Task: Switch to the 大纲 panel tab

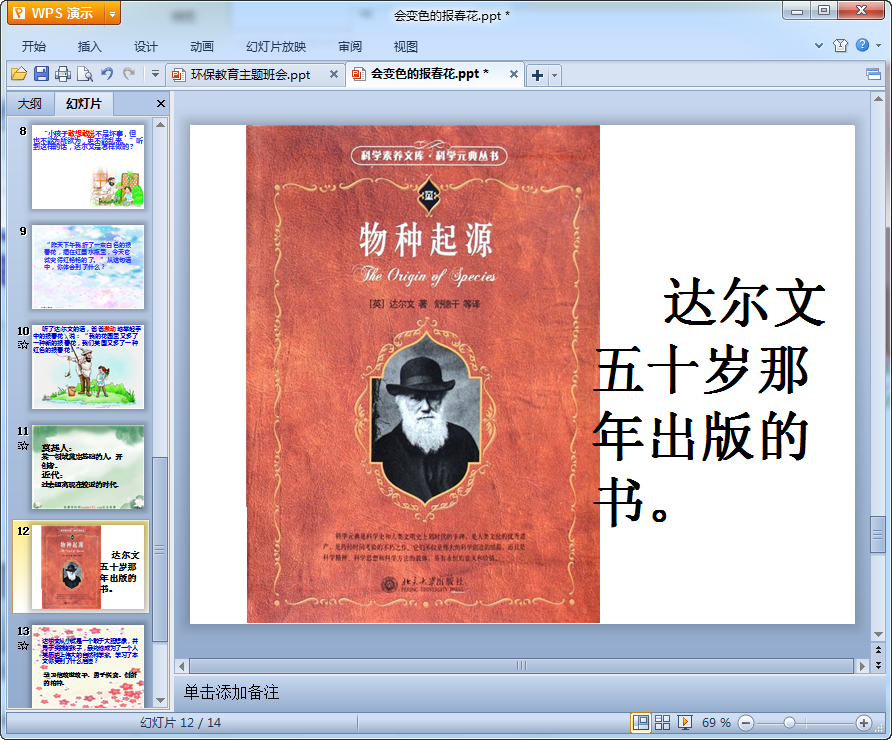Action: [x=30, y=104]
